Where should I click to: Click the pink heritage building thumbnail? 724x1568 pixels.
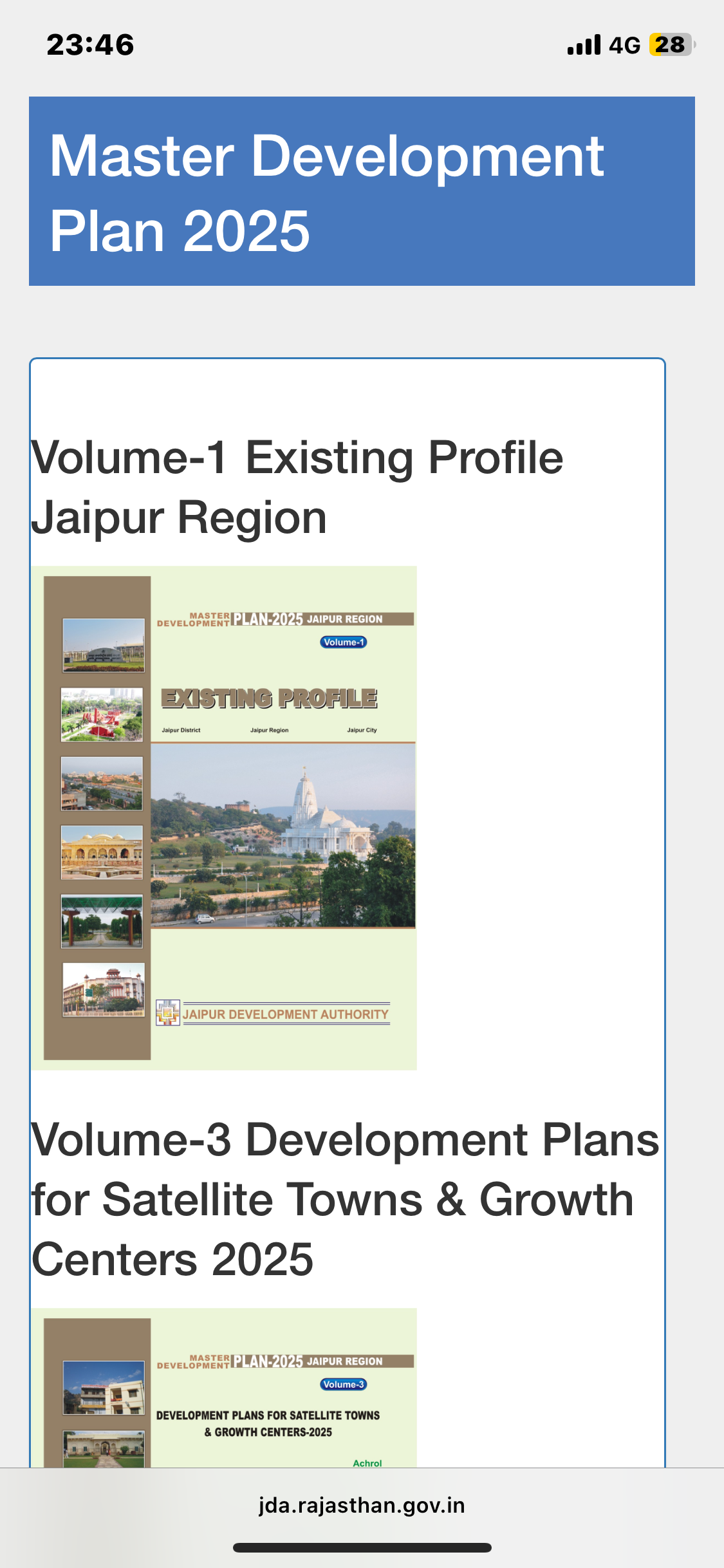coord(104,989)
